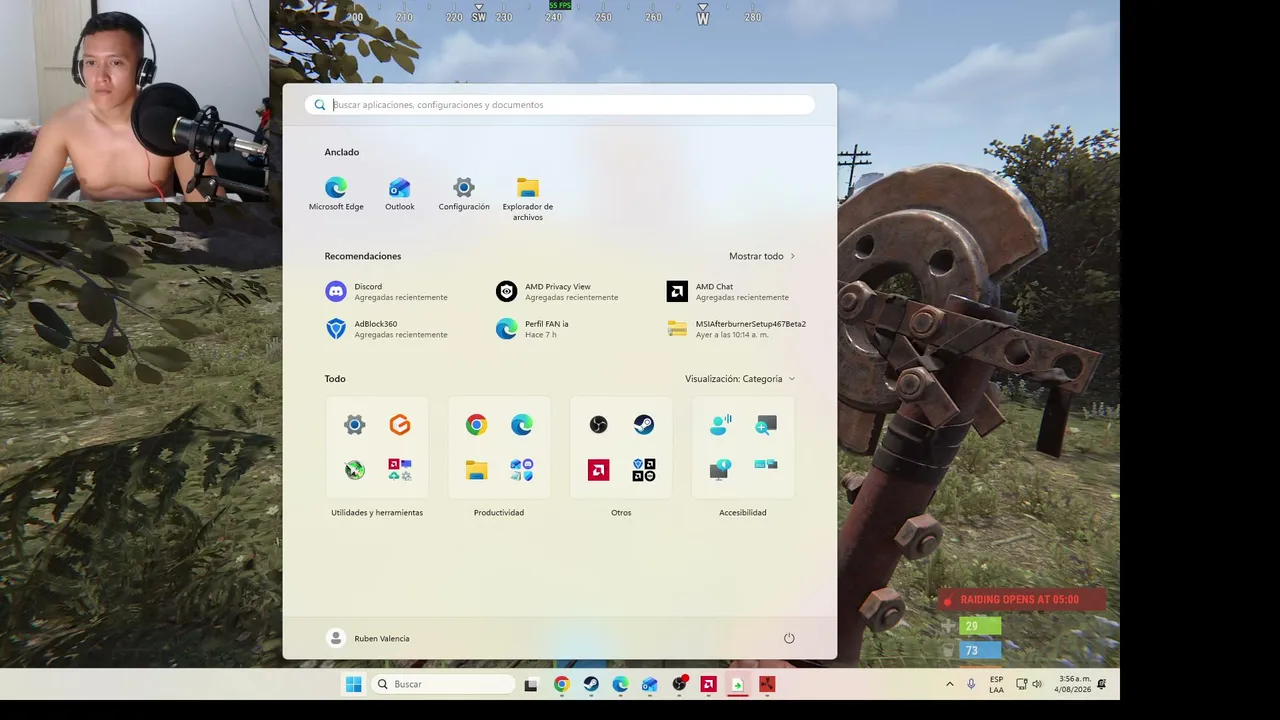Open the Ruben Valencia account menu
Image resolution: width=1280 pixels, height=720 pixels.
coord(369,638)
